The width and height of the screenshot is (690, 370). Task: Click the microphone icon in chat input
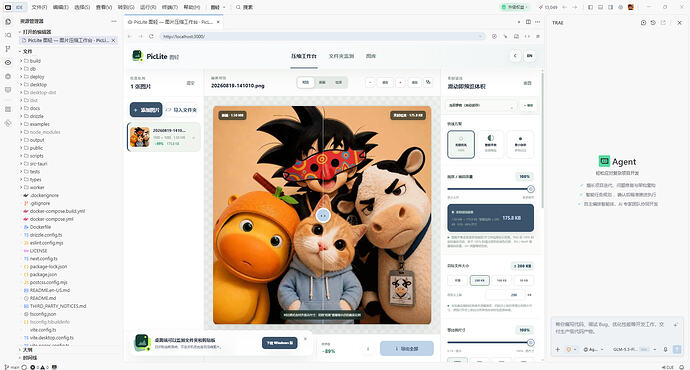point(665,349)
